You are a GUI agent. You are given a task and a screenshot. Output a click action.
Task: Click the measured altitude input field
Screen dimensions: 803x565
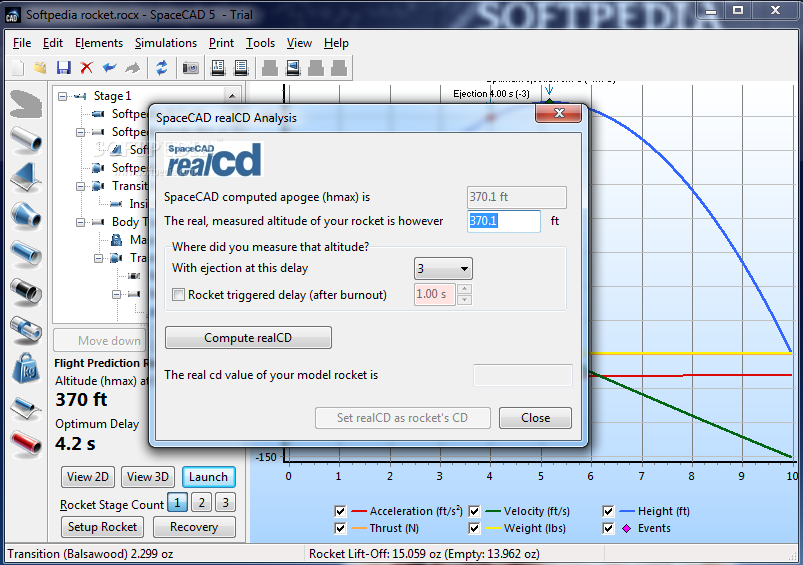[504, 221]
